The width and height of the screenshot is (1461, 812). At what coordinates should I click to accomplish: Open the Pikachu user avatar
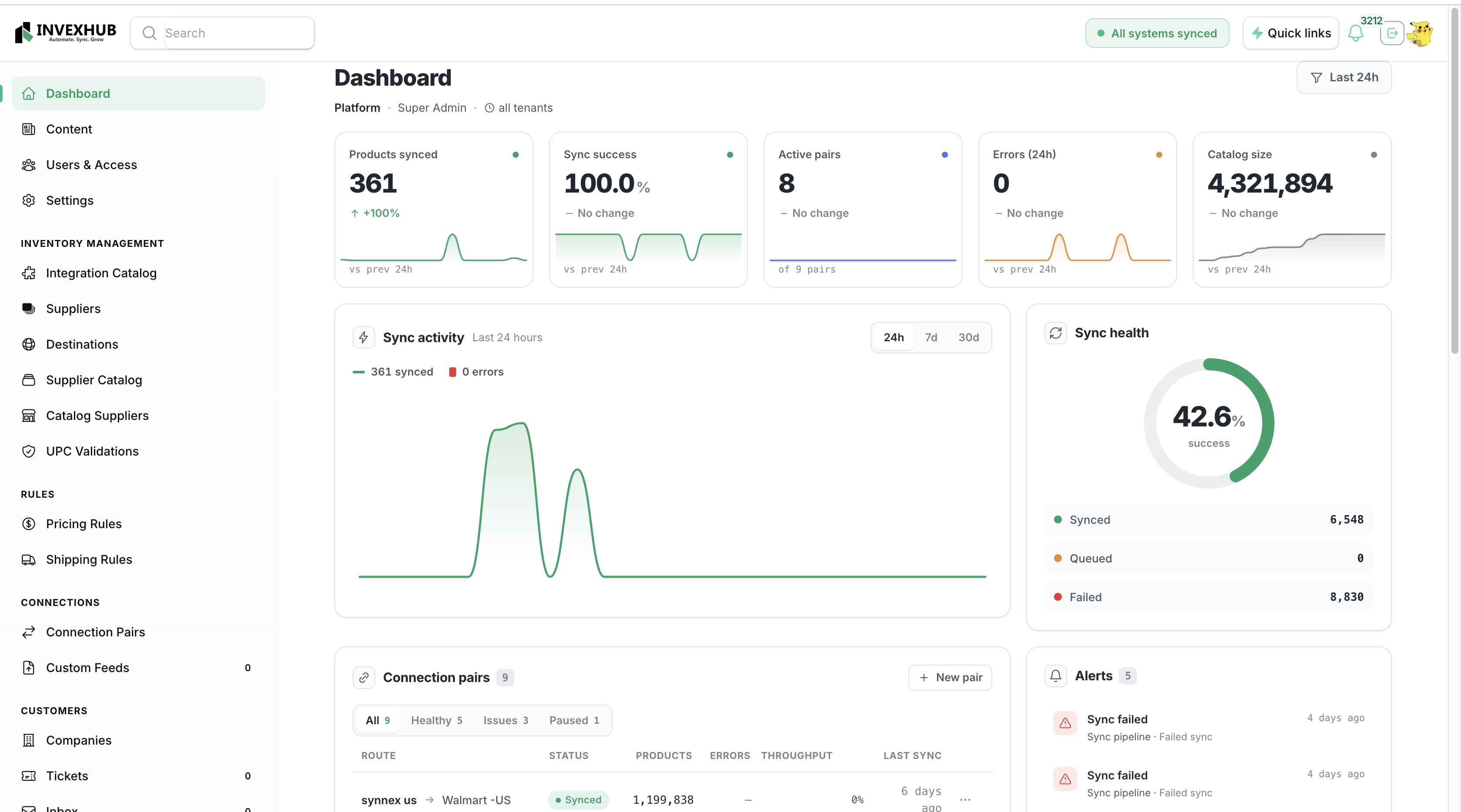coord(1420,33)
